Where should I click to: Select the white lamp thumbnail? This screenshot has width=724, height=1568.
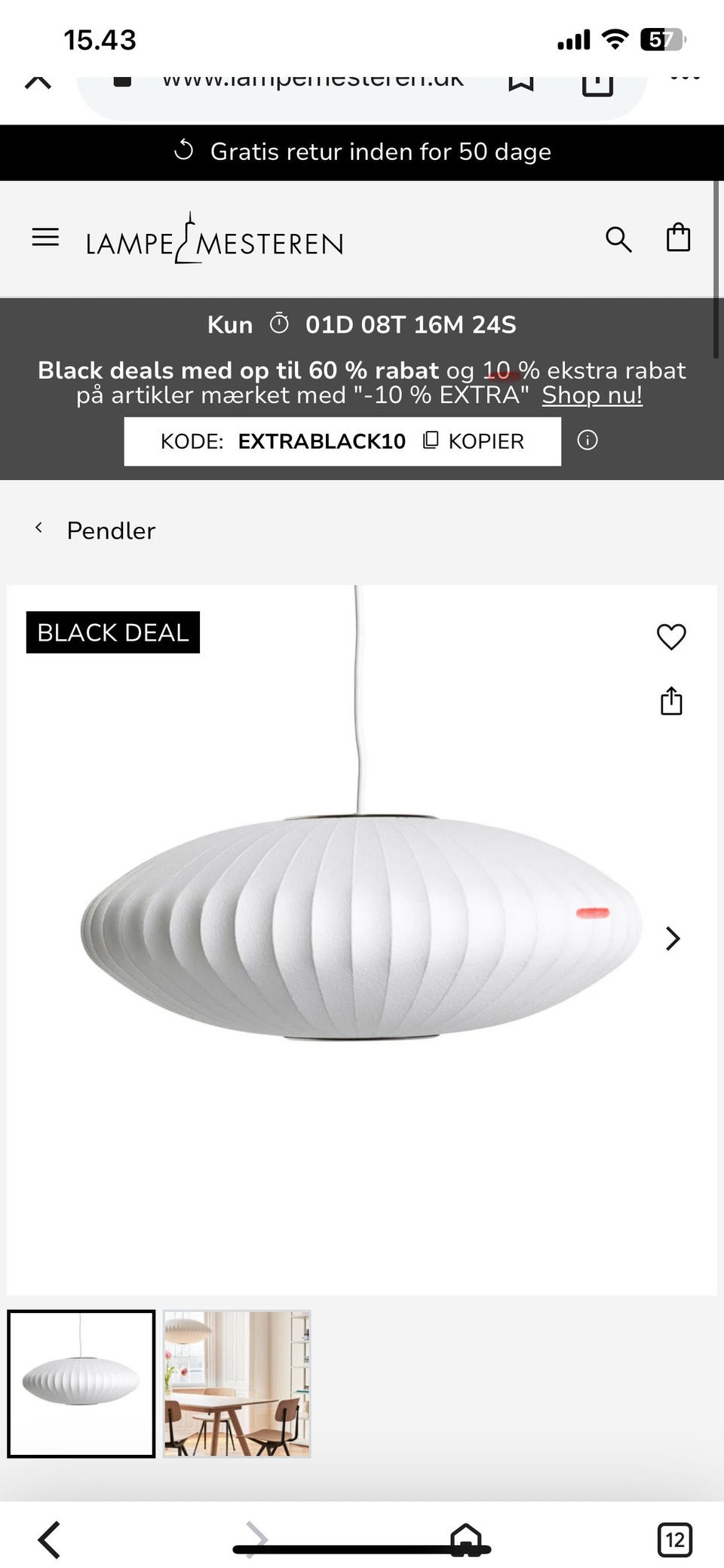coord(81,1383)
